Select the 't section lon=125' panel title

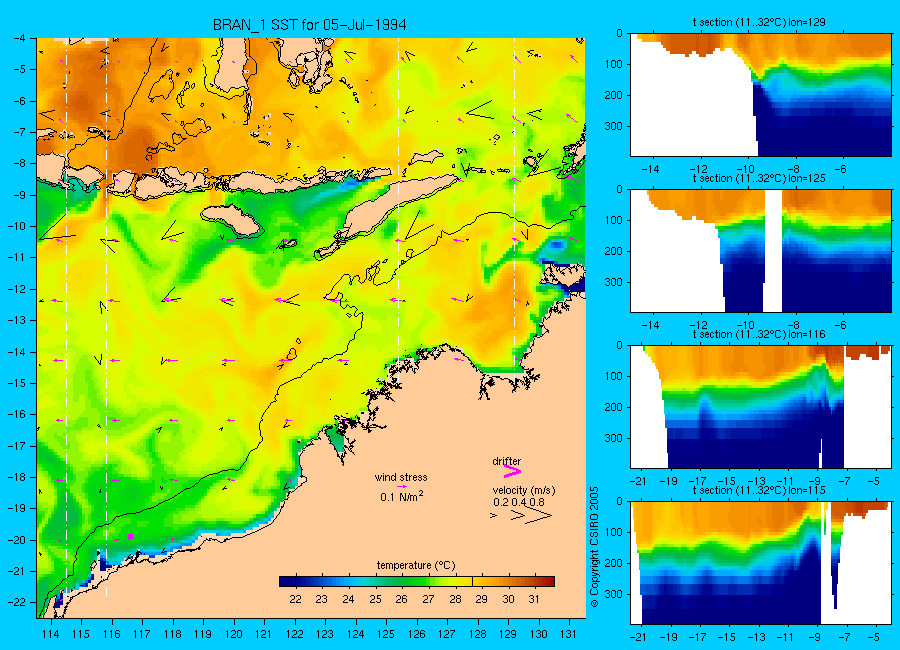tap(759, 179)
